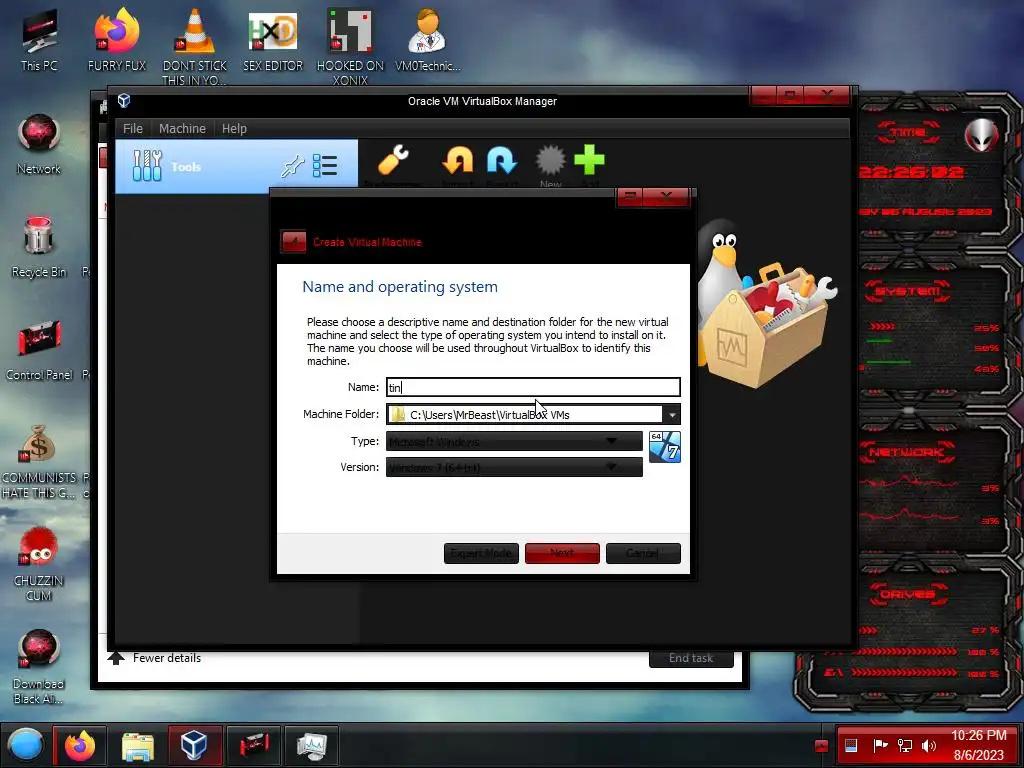This screenshot has height=768, width=1024.
Task: Click the alien head icon in gadget
Action: [982, 136]
